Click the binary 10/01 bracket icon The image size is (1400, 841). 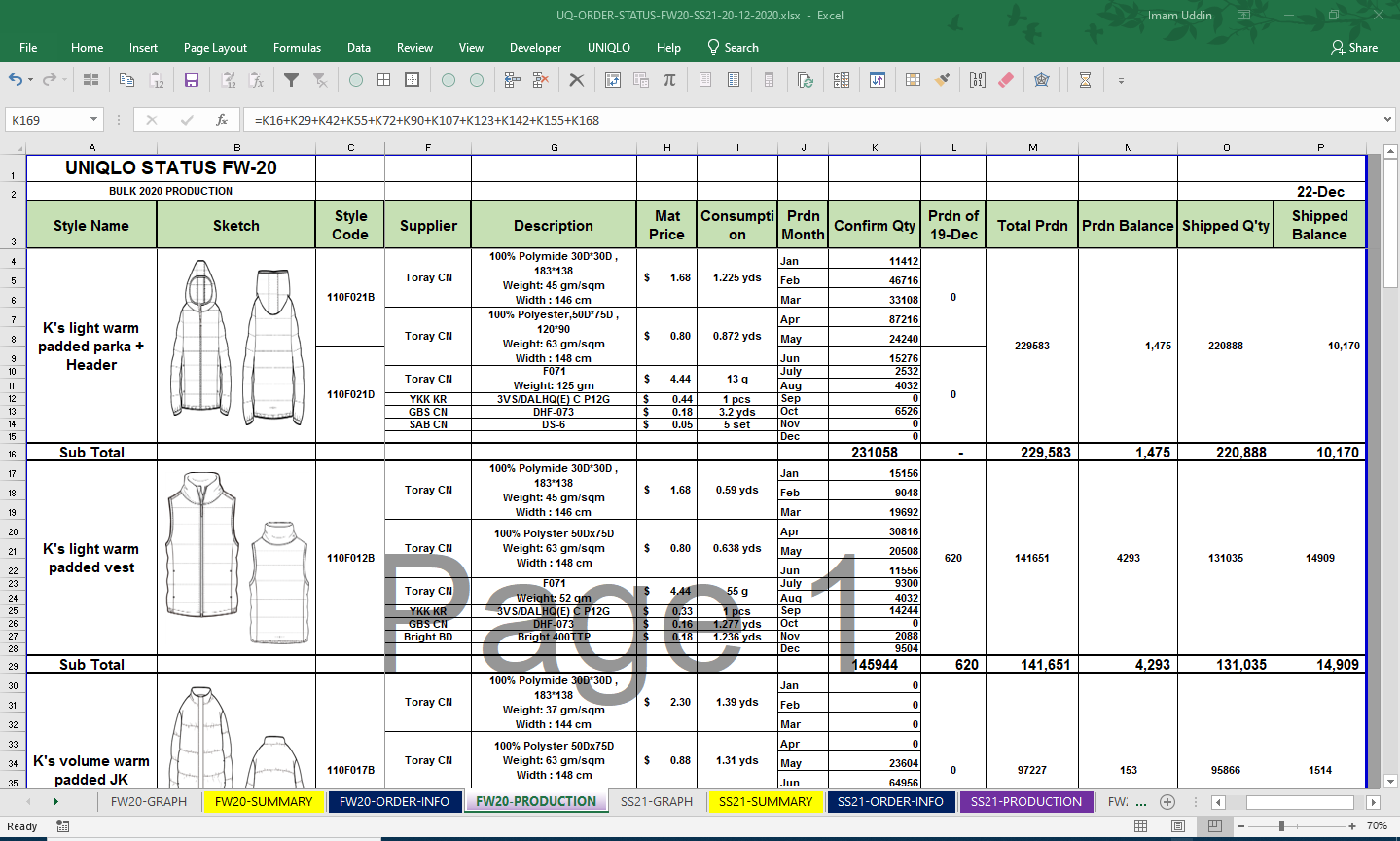978,80
